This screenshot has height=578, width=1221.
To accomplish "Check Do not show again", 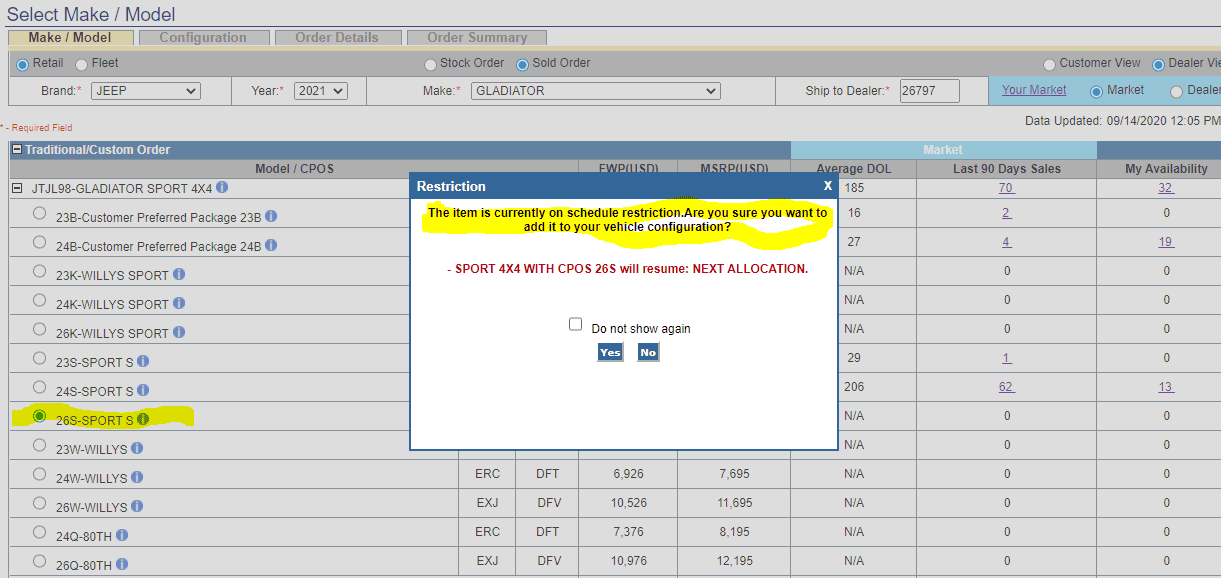I will (x=575, y=324).
